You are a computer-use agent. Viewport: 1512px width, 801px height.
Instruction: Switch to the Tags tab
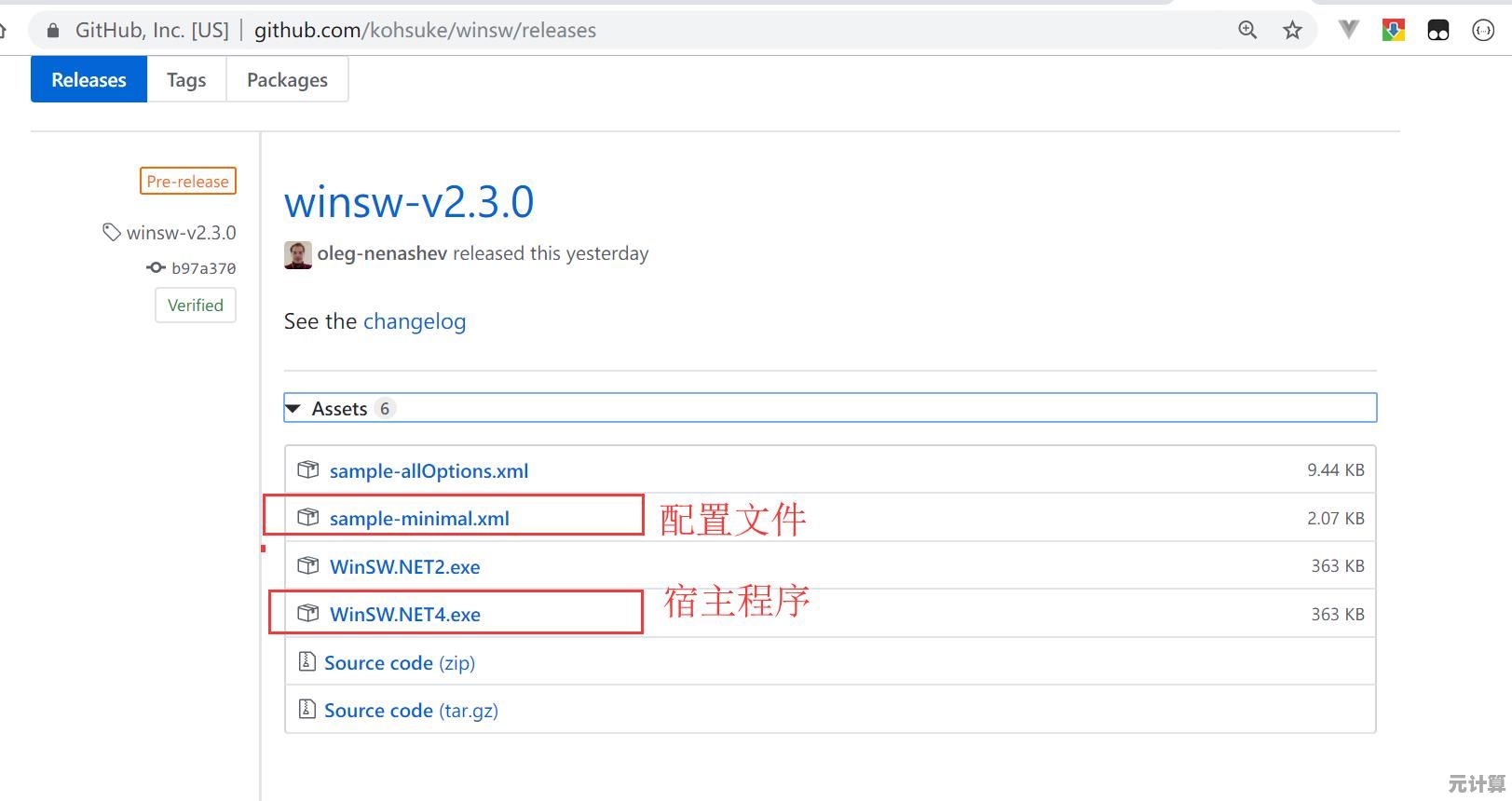(186, 80)
